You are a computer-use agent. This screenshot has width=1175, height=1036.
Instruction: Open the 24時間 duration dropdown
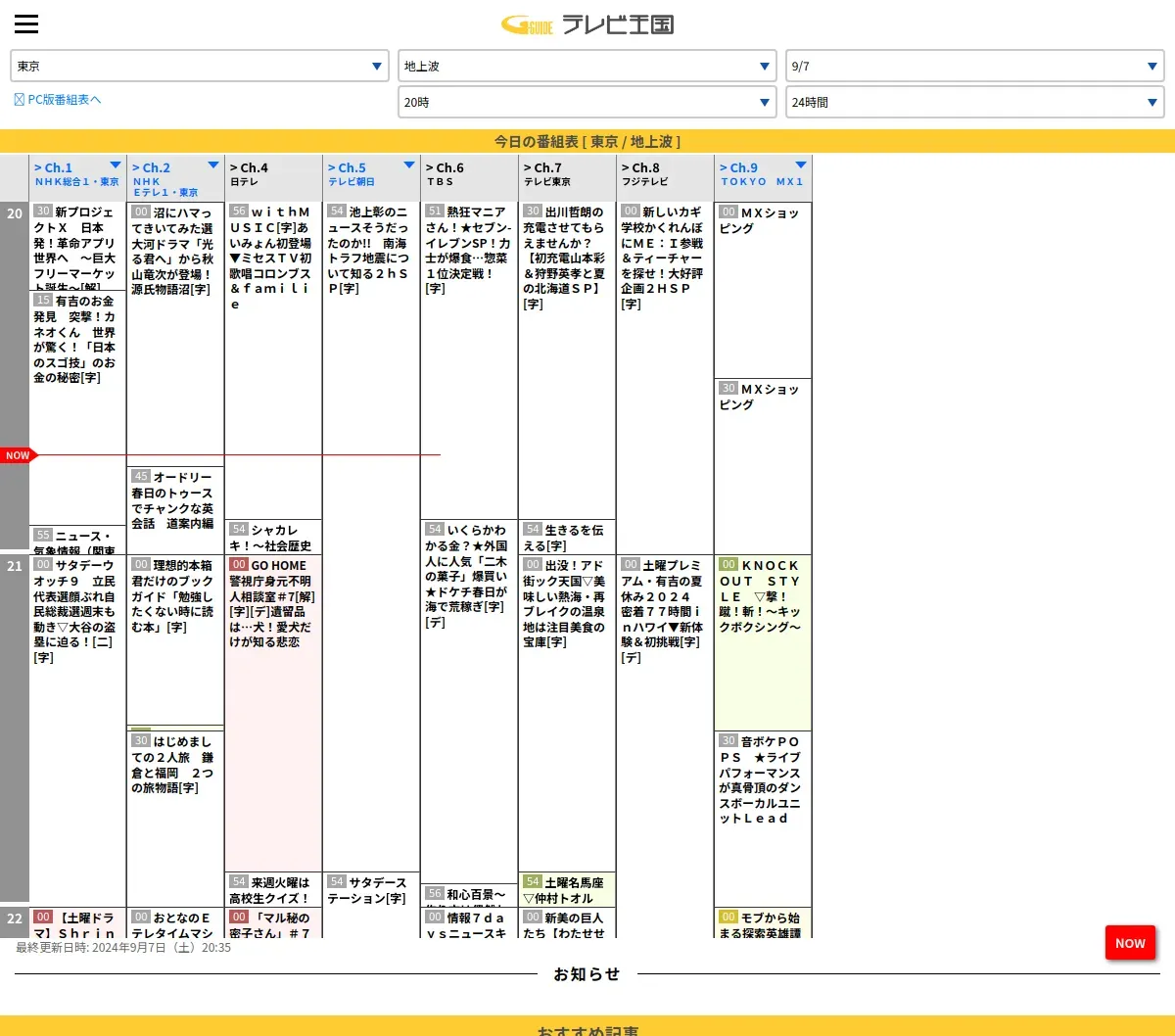975,102
